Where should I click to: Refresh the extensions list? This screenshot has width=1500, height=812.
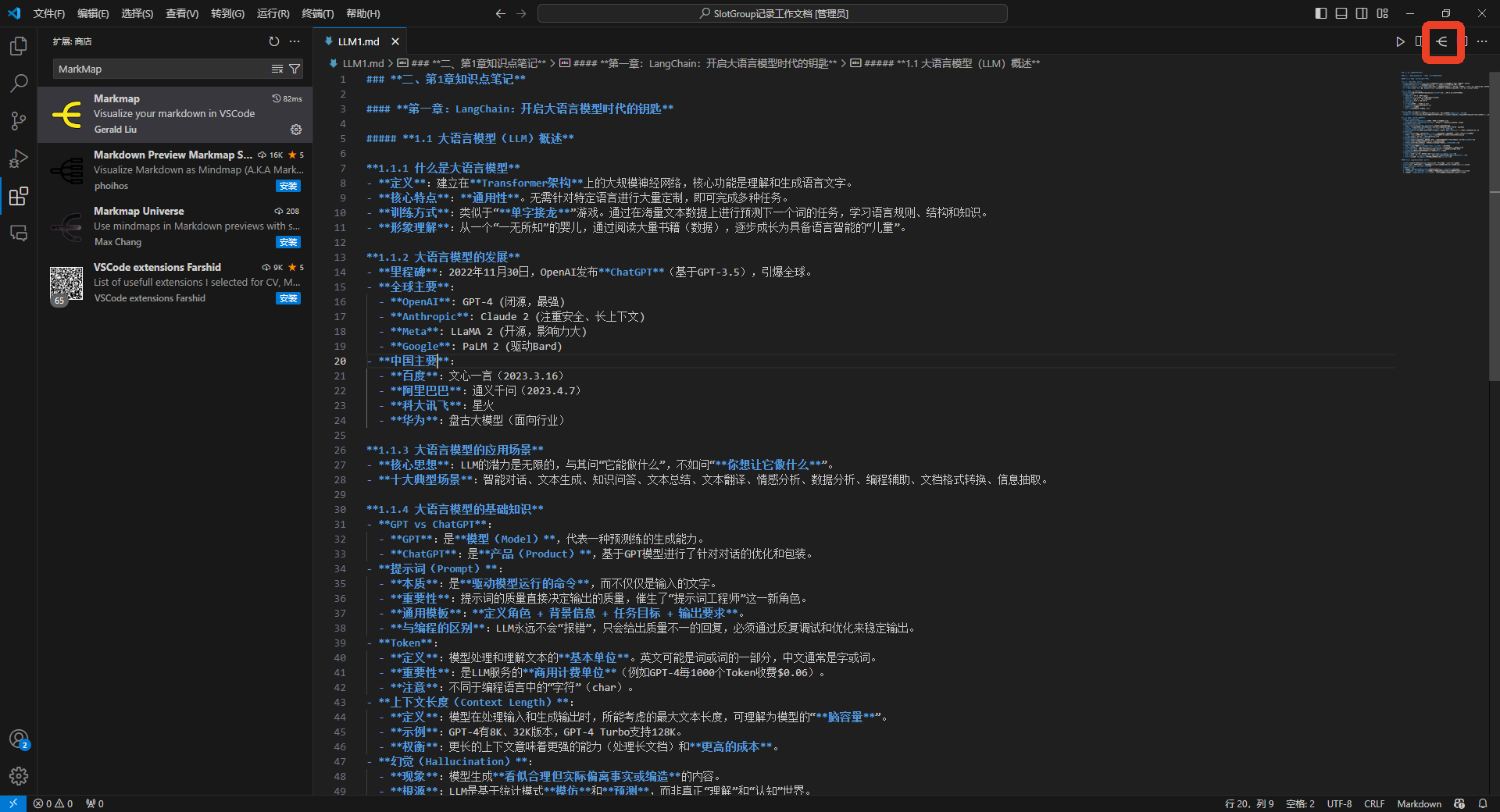(274, 41)
